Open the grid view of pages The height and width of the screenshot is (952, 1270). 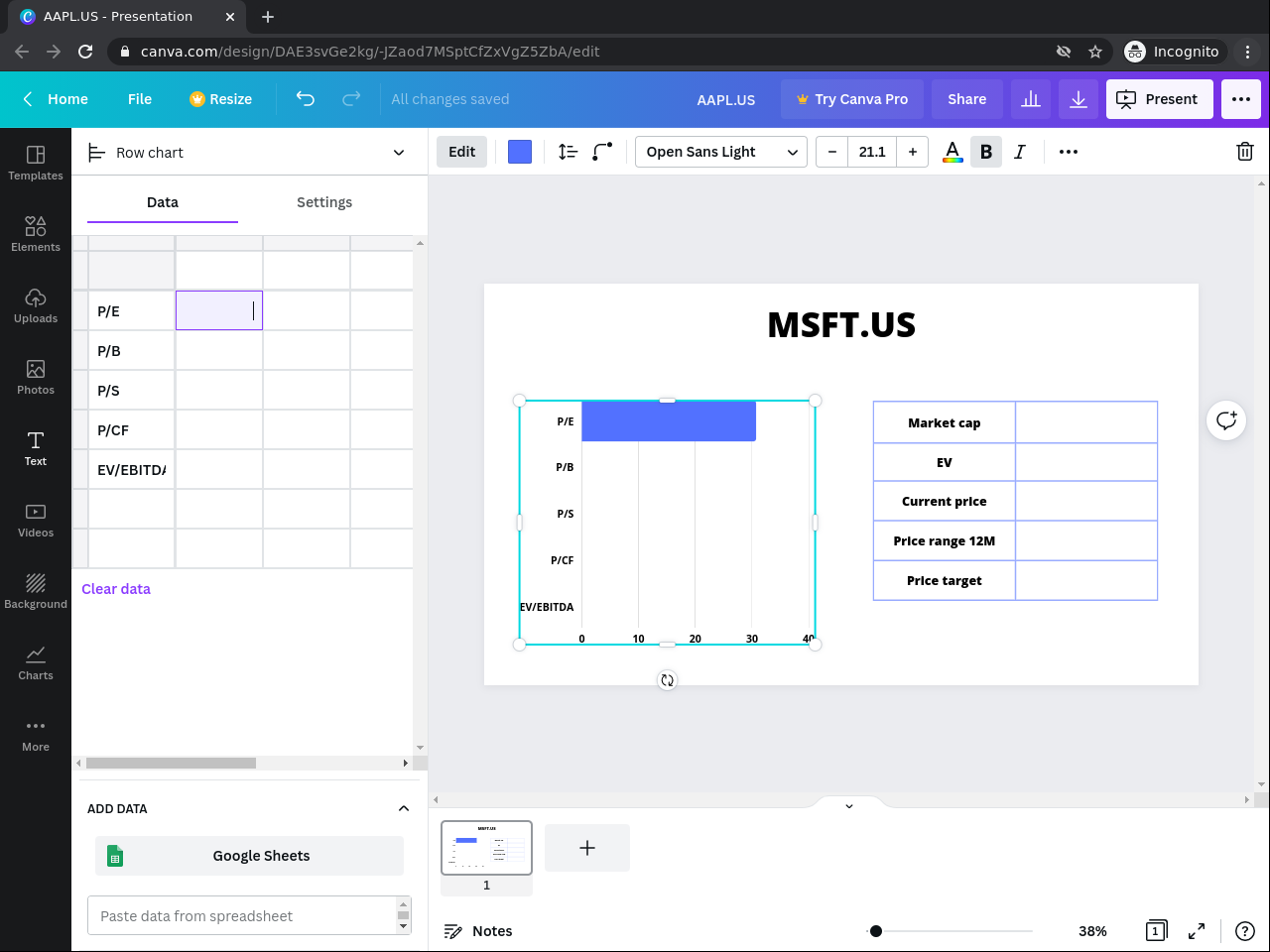(x=1156, y=931)
